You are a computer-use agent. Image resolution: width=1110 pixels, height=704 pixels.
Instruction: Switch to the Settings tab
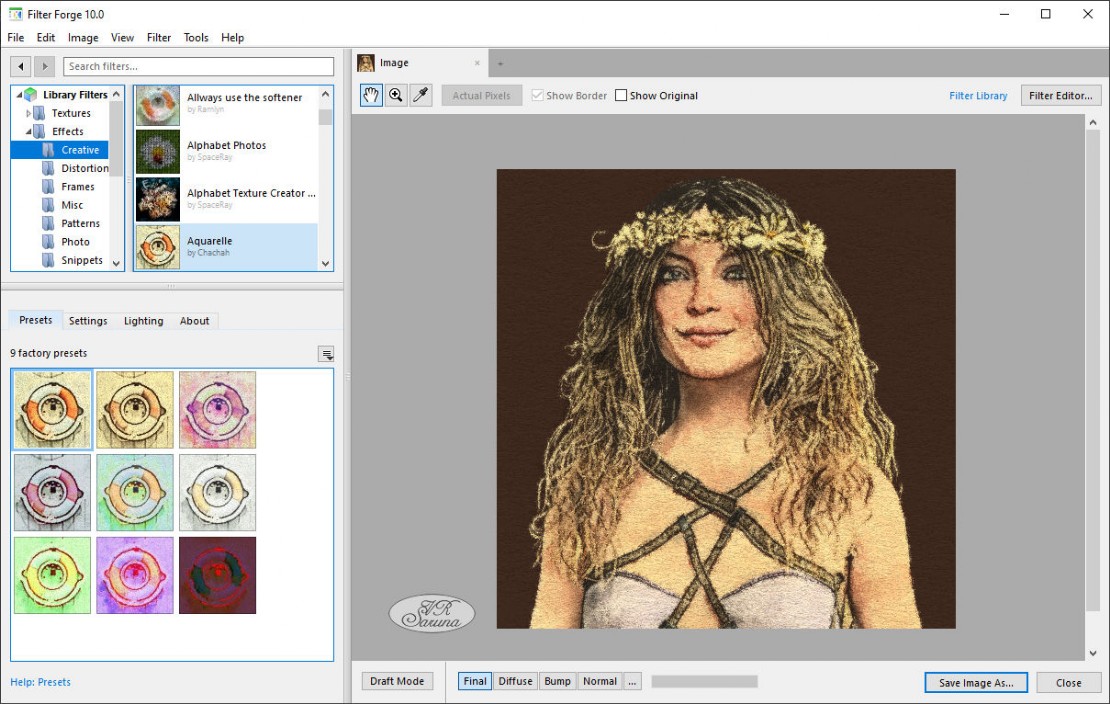pyautogui.click(x=88, y=321)
